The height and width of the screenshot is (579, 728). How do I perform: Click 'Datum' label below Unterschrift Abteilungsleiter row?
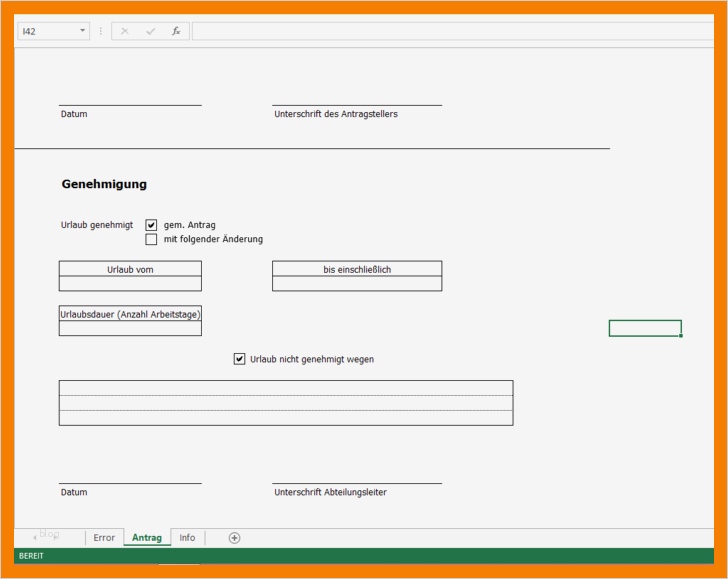pyautogui.click(x=74, y=492)
